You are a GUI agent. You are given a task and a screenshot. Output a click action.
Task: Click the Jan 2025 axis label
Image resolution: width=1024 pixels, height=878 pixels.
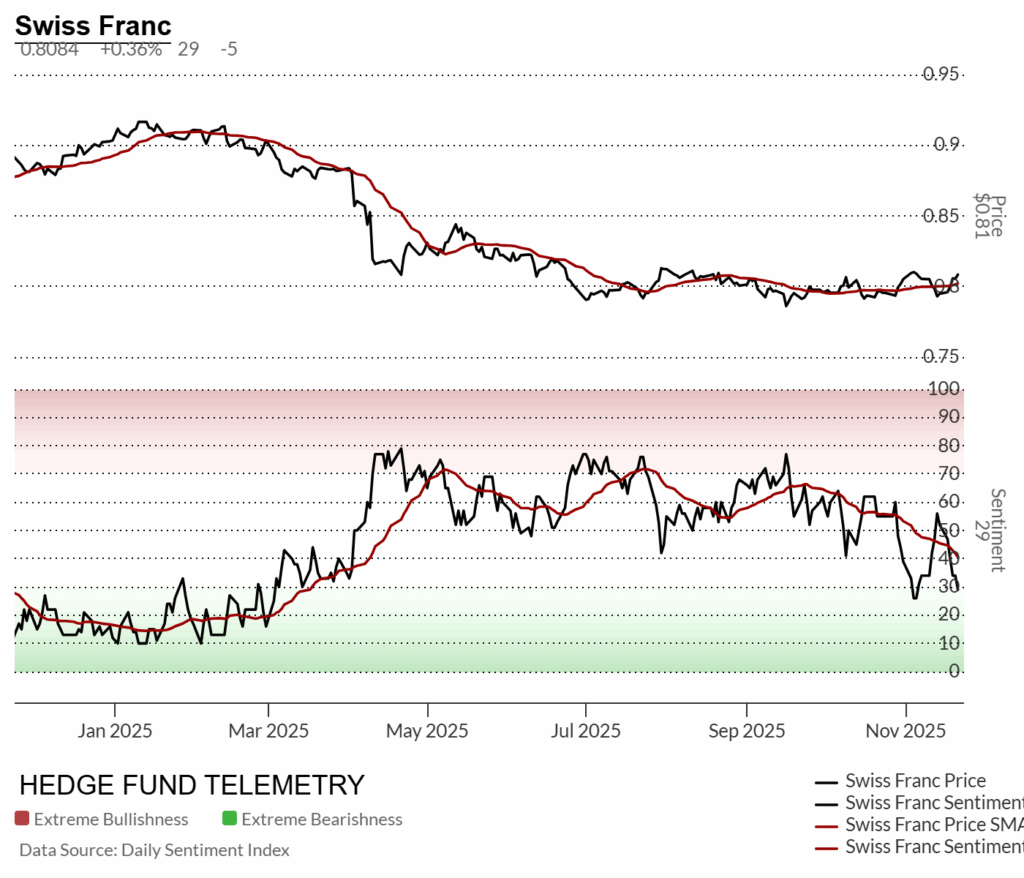(x=116, y=731)
